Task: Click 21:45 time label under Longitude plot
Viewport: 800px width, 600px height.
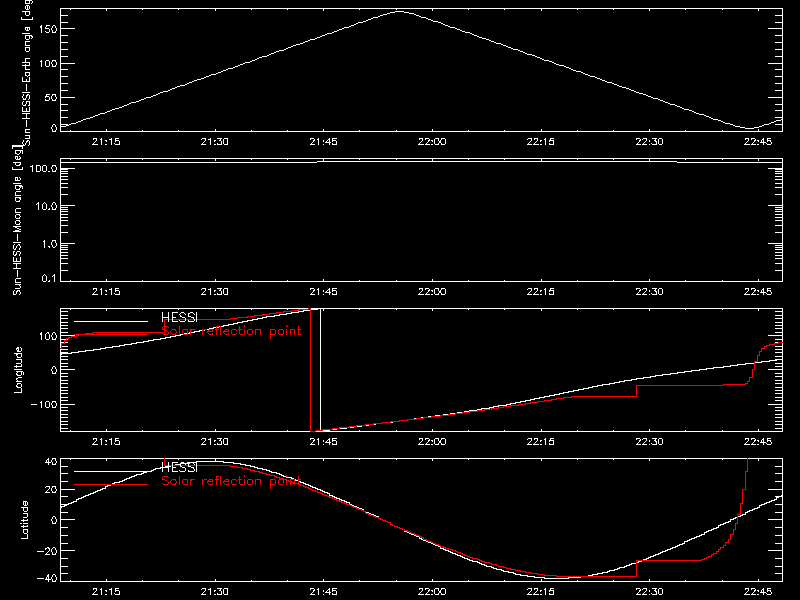Action: point(323,442)
